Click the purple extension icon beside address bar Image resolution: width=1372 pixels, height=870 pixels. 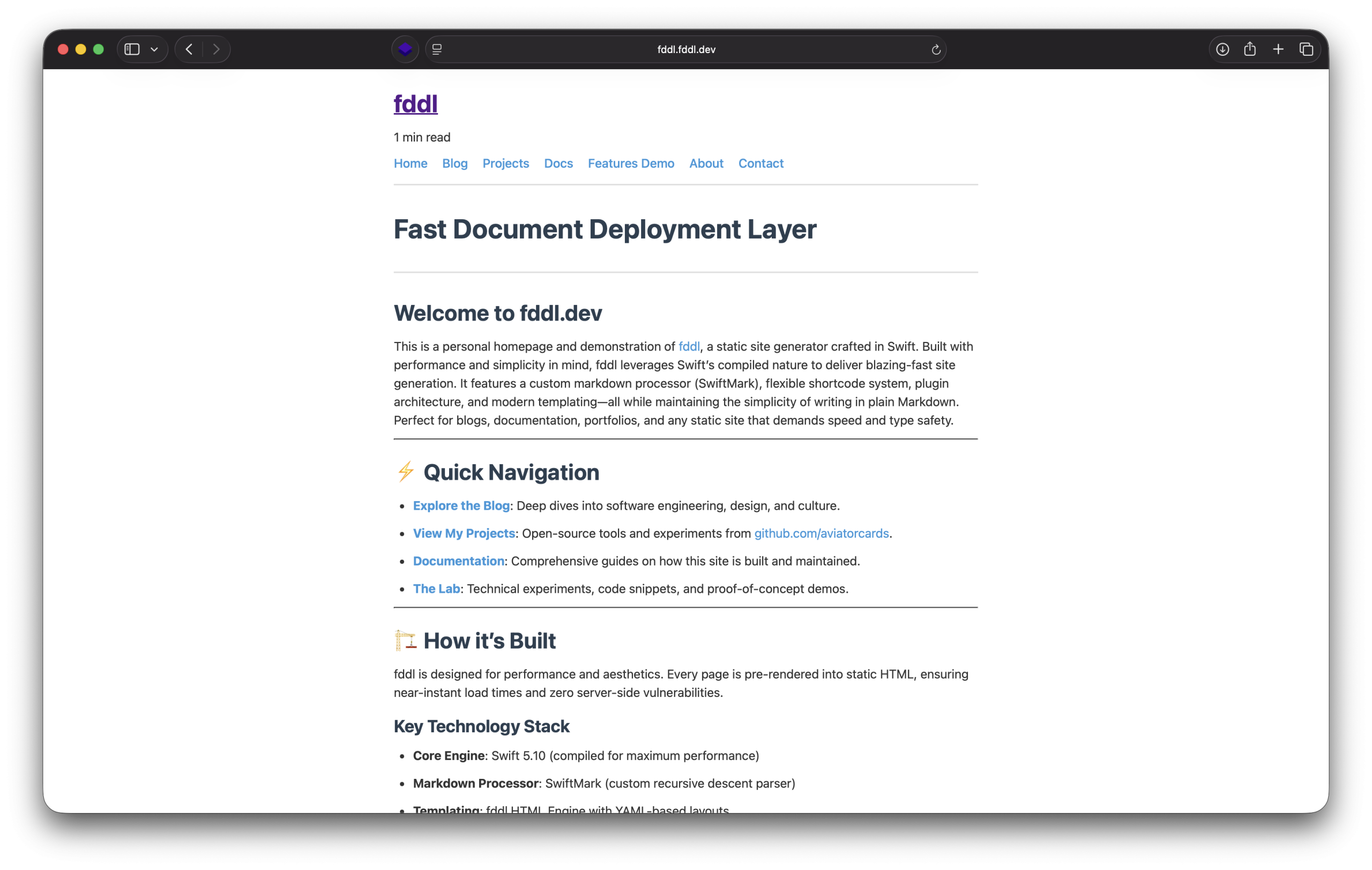(405, 49)
